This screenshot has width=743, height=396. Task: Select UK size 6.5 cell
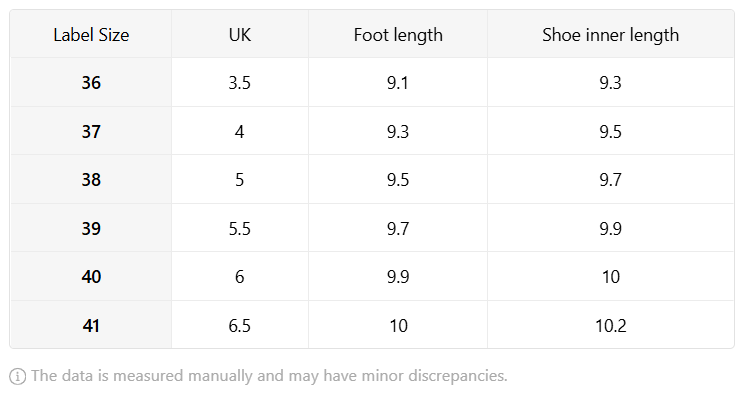(240, 325)
